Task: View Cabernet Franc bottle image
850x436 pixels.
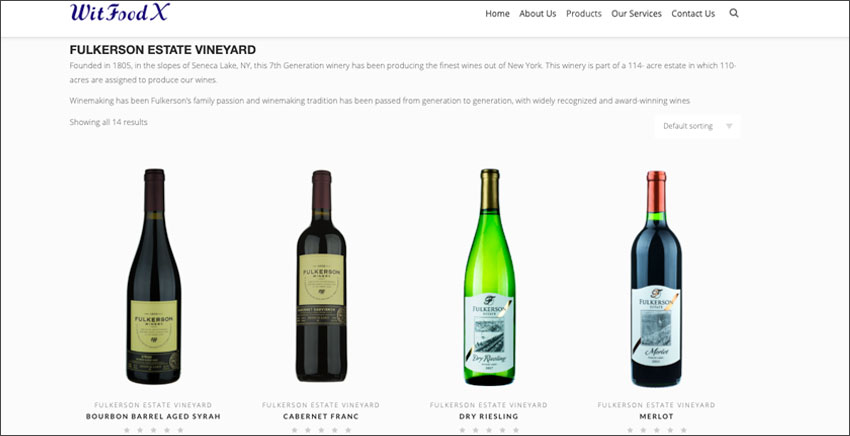Action: tap(321, 276)
